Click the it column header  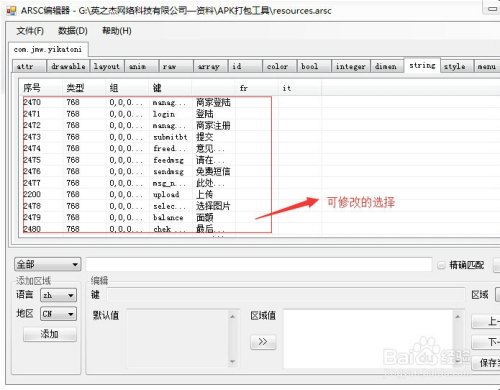click(x=300, y=88)
